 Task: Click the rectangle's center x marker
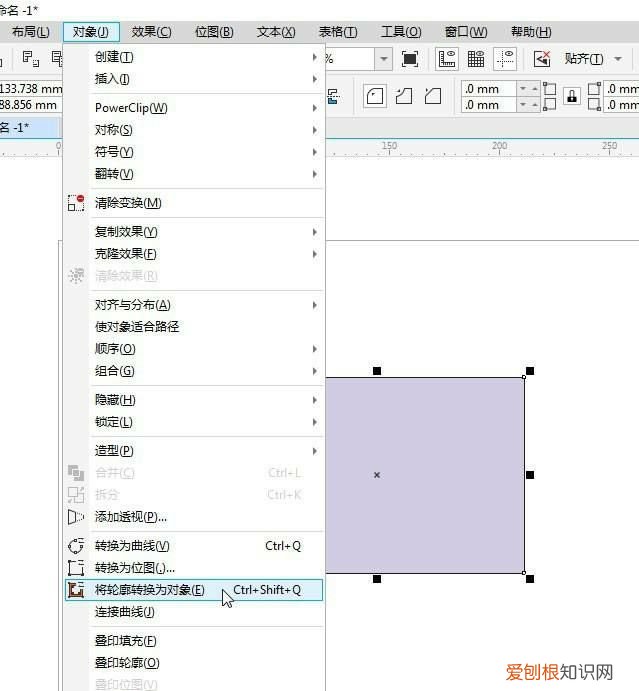tap(377, 475)
